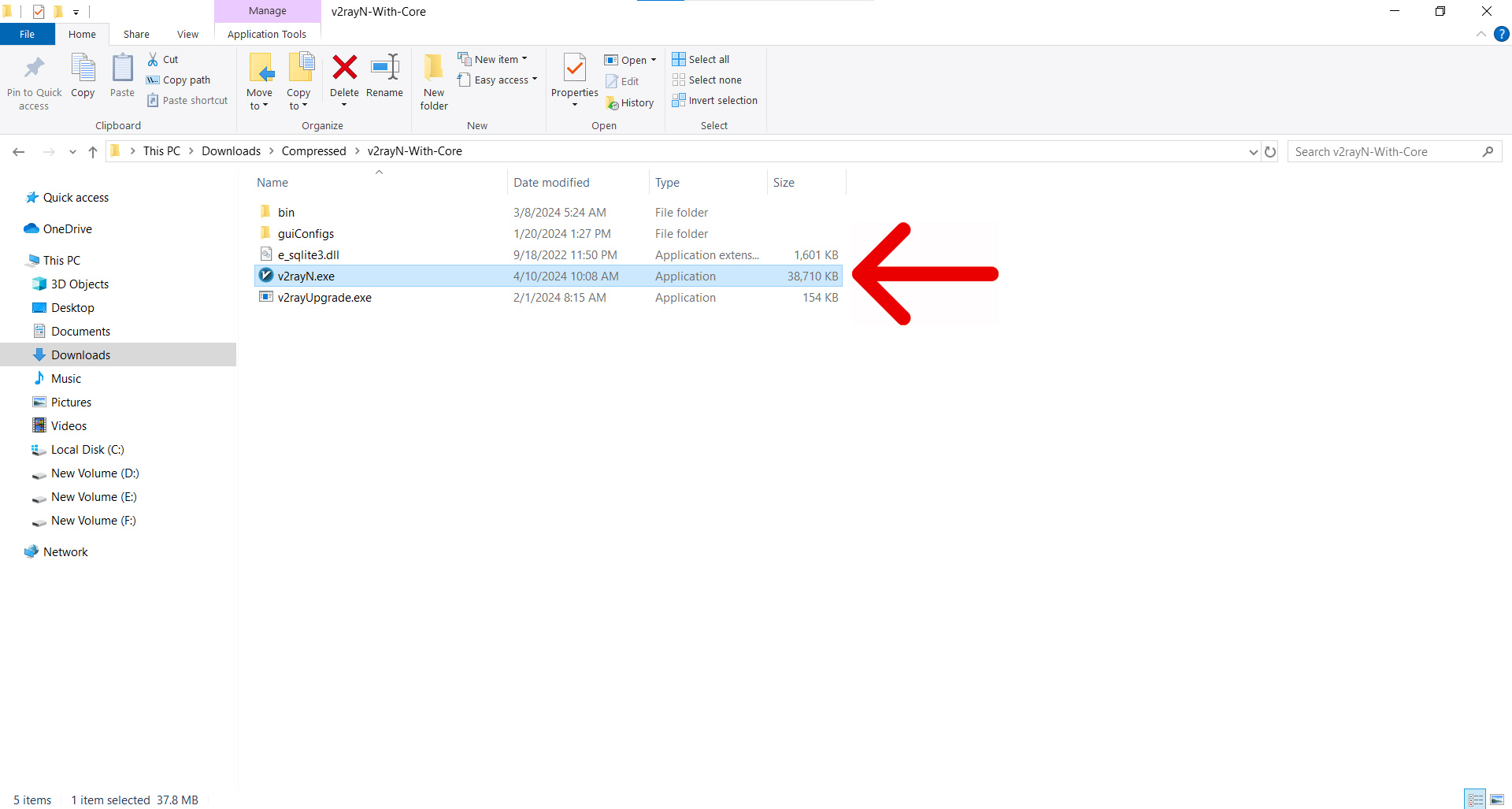Switch to the Home tab
This screenshot has height=809, width=1512.
(x=82, y=34)
